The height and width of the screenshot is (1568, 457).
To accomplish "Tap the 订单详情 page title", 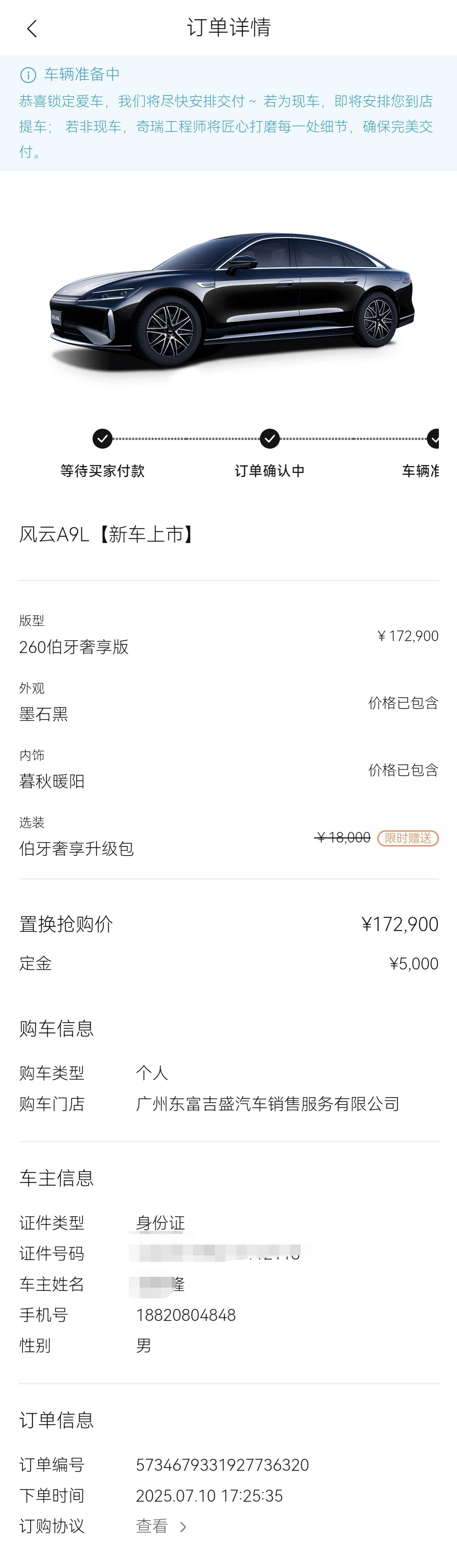I will pos(229,27).
